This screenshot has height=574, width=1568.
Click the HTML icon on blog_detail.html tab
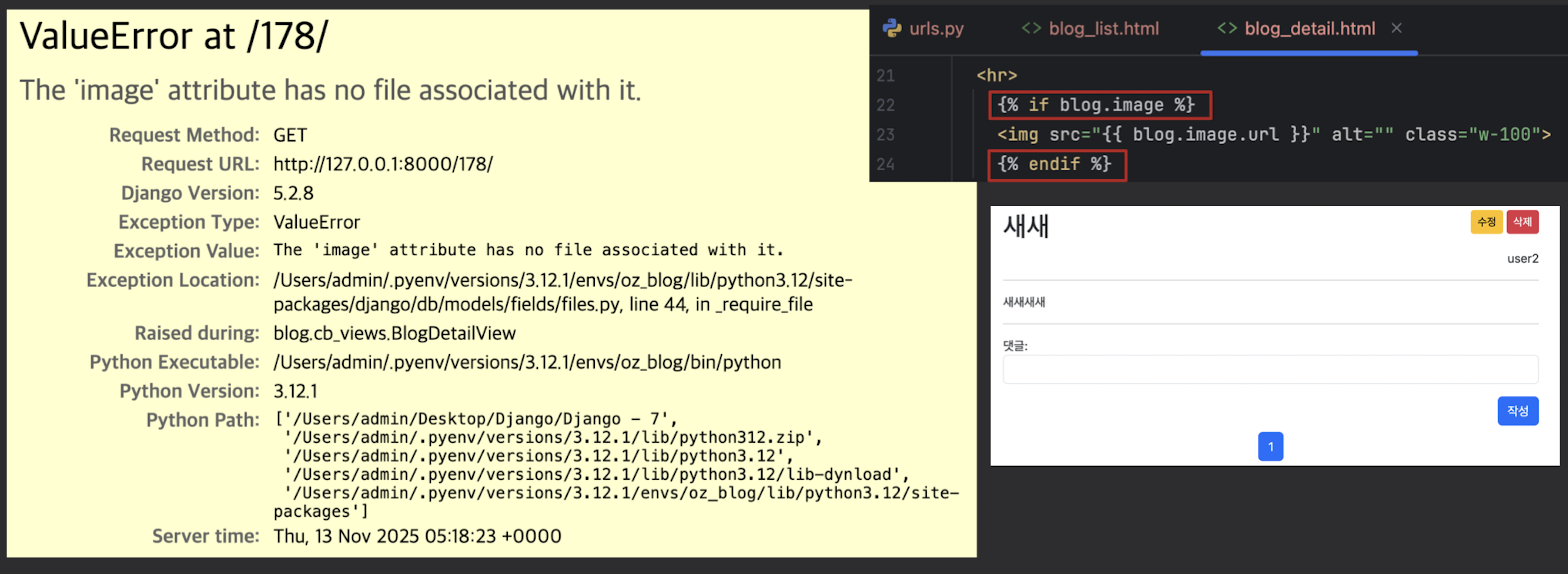click(1226, 28)
